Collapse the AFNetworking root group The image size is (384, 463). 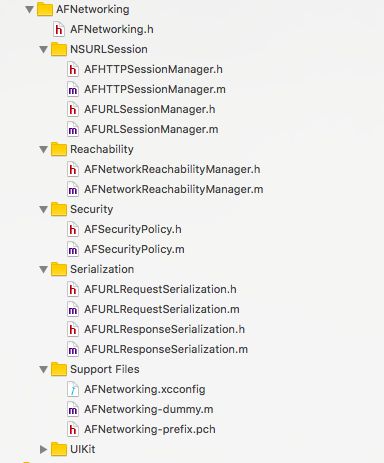(29, 9)
